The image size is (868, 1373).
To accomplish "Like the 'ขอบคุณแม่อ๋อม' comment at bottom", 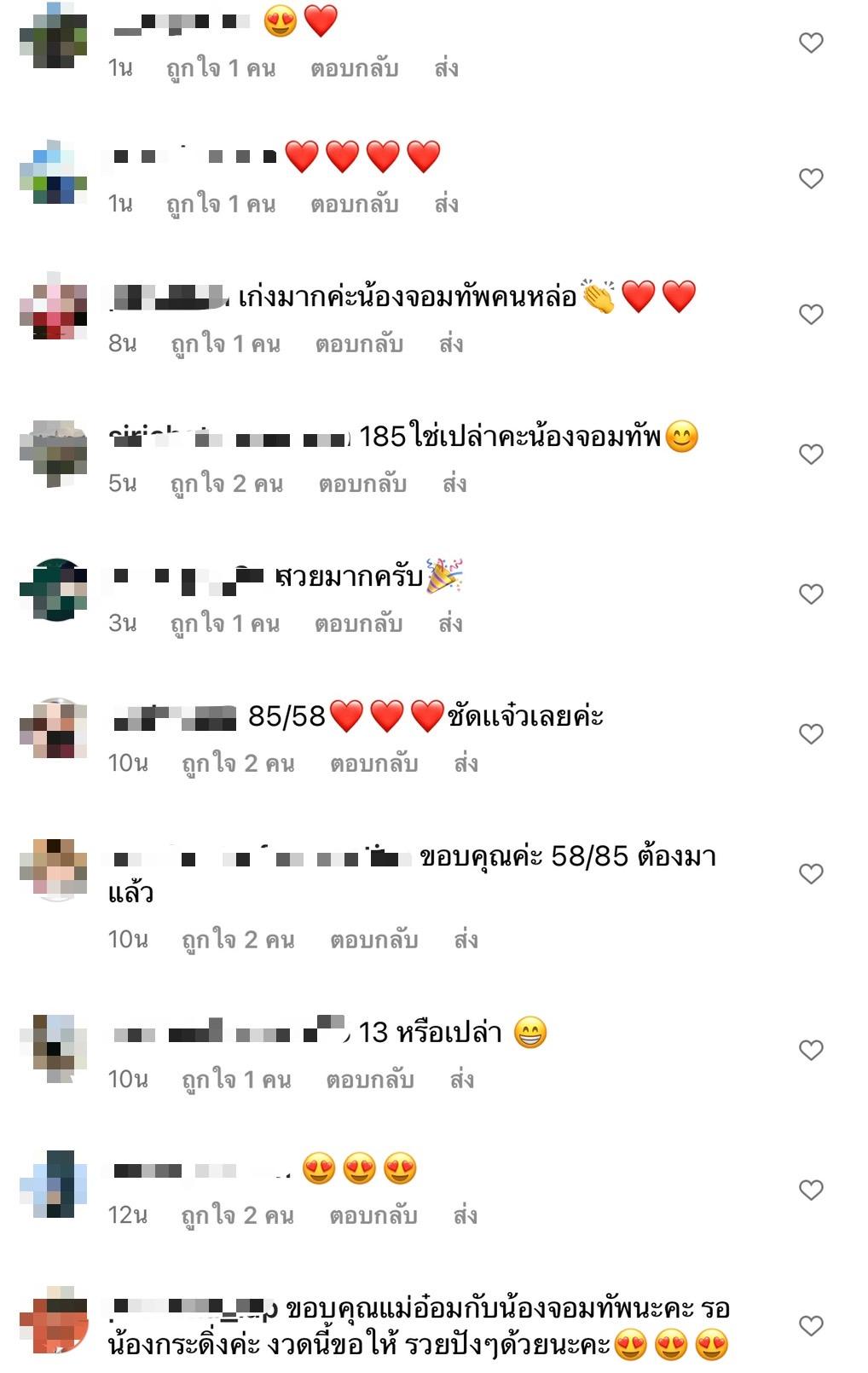I will [x=811, y=1325].
